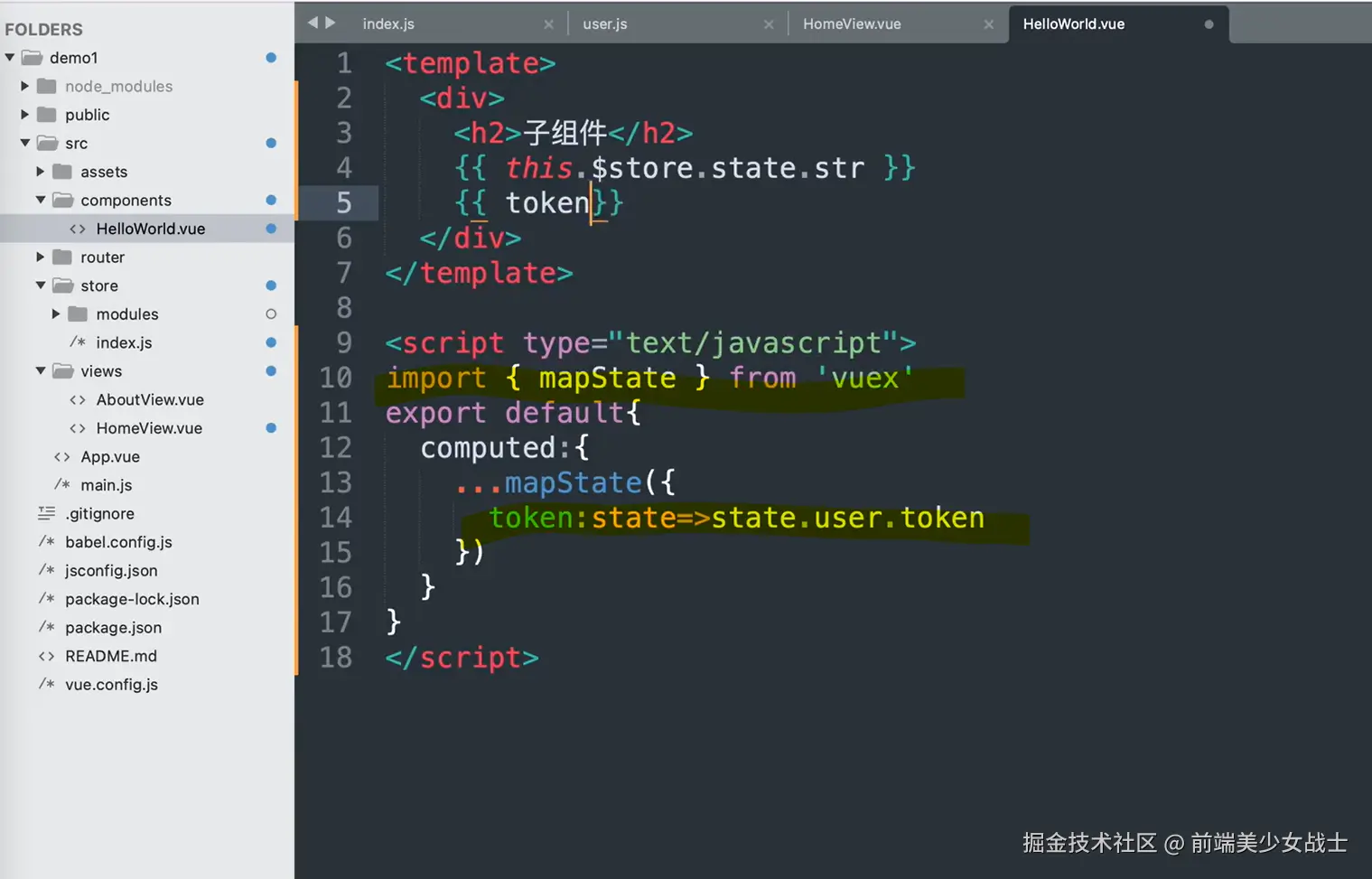Click the App.vue file icon
The width and height of the screenshot is (1372, 879).
[x=62, y=457]
